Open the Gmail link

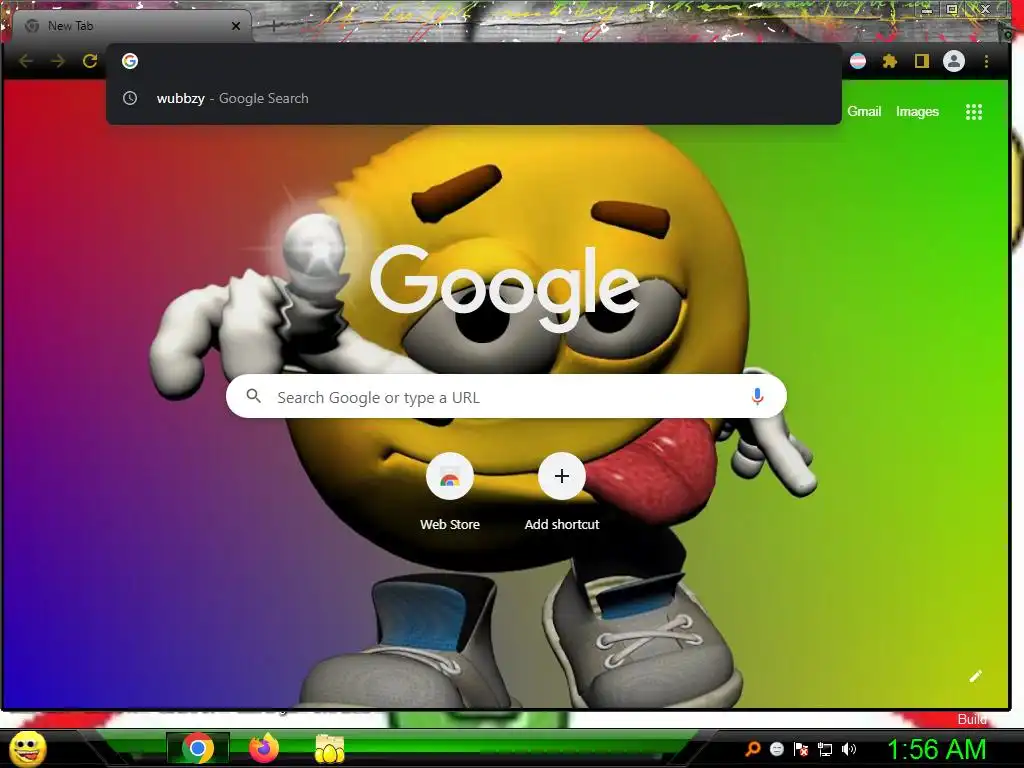pyautogui.click(x=864, y=112)
